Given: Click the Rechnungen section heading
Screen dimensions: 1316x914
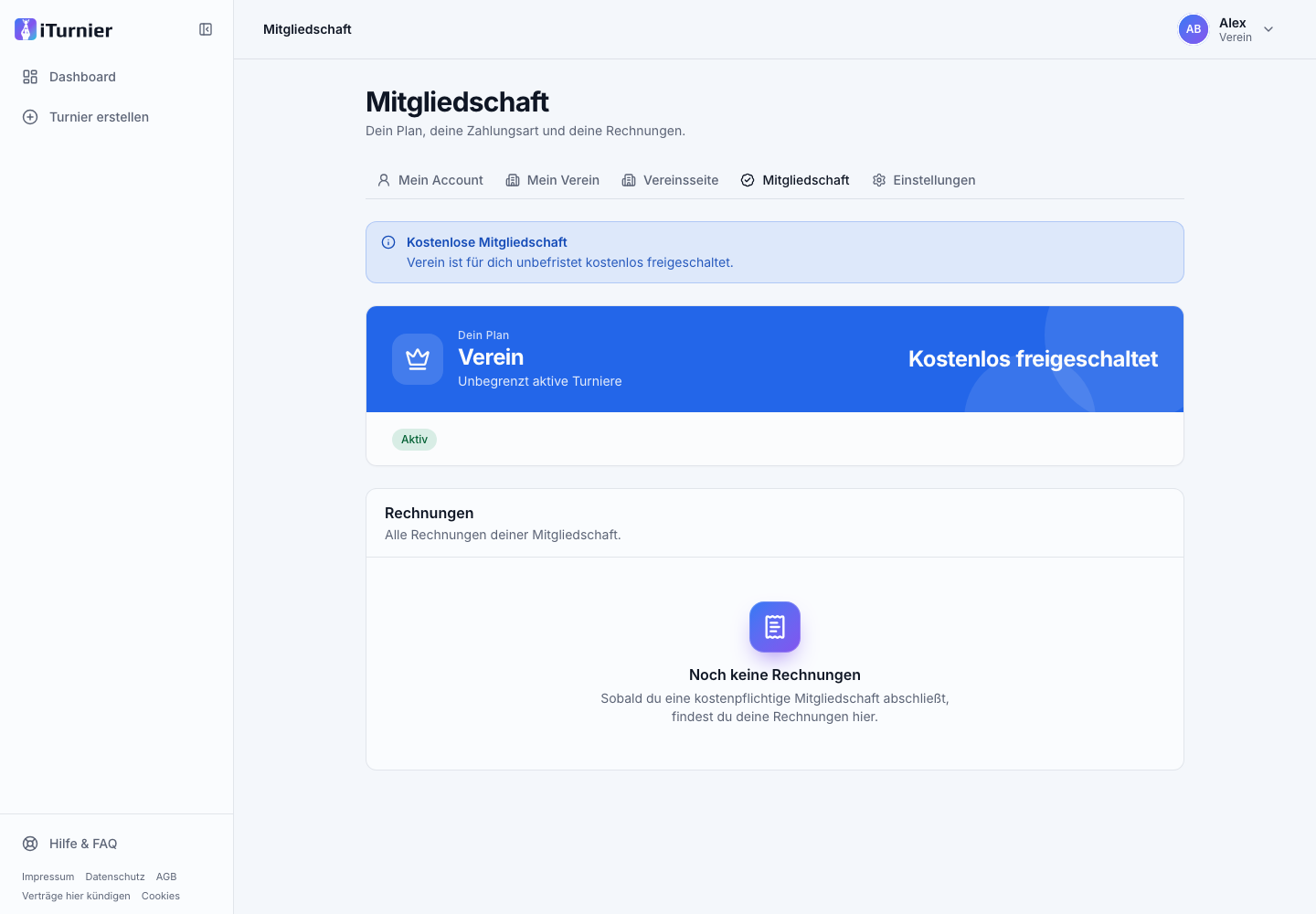Looking at the screenshot, I should (430, 513).
